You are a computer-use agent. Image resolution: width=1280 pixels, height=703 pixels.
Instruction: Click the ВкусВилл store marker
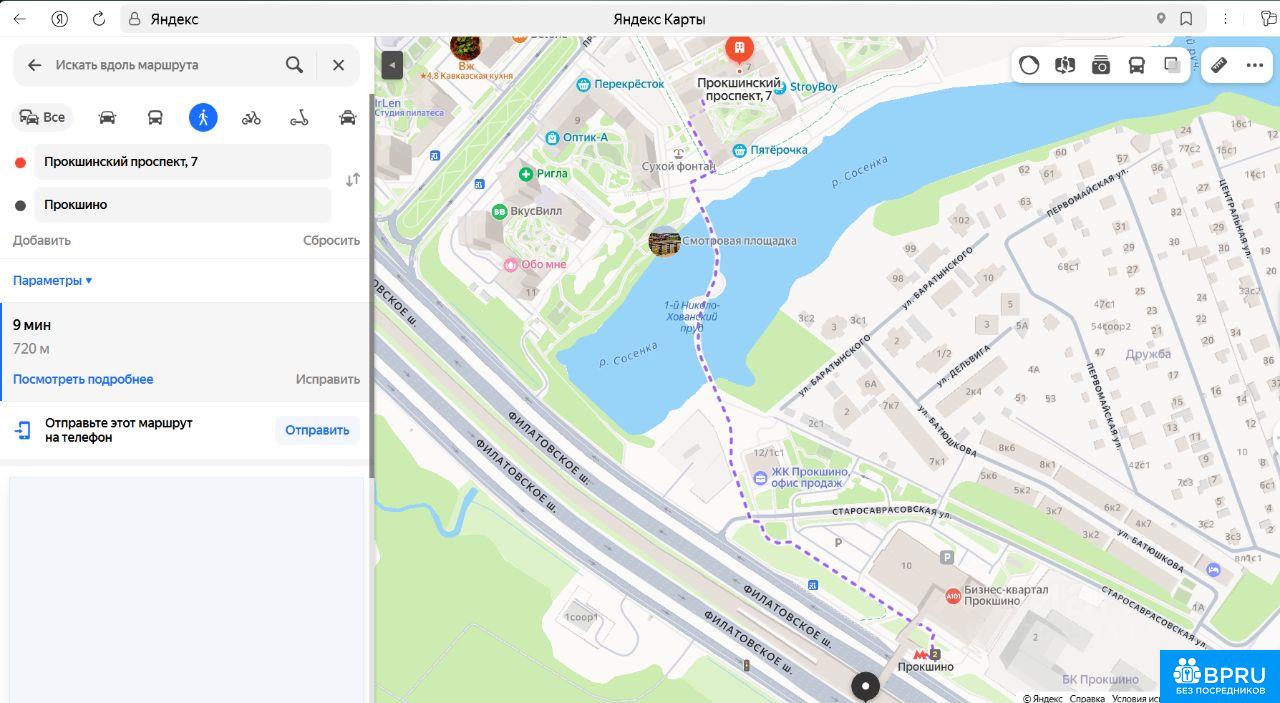point(499,211)
